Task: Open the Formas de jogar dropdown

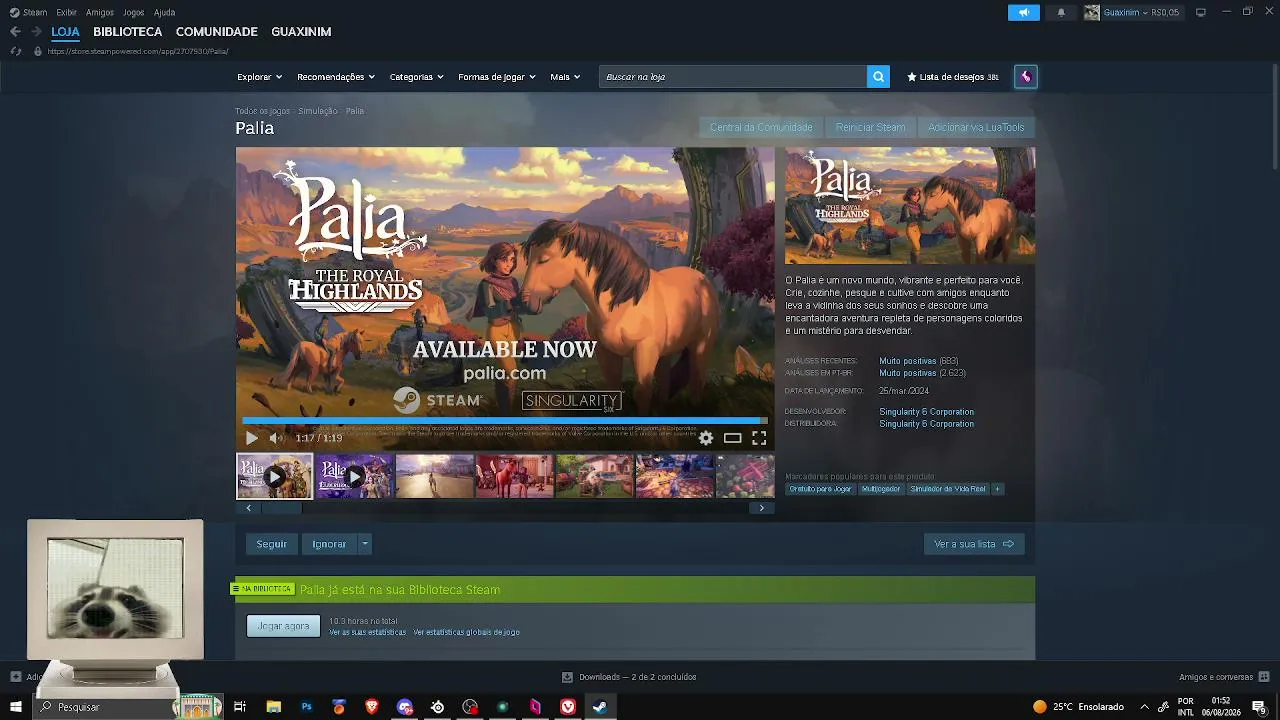Action: tap(497, 77)
